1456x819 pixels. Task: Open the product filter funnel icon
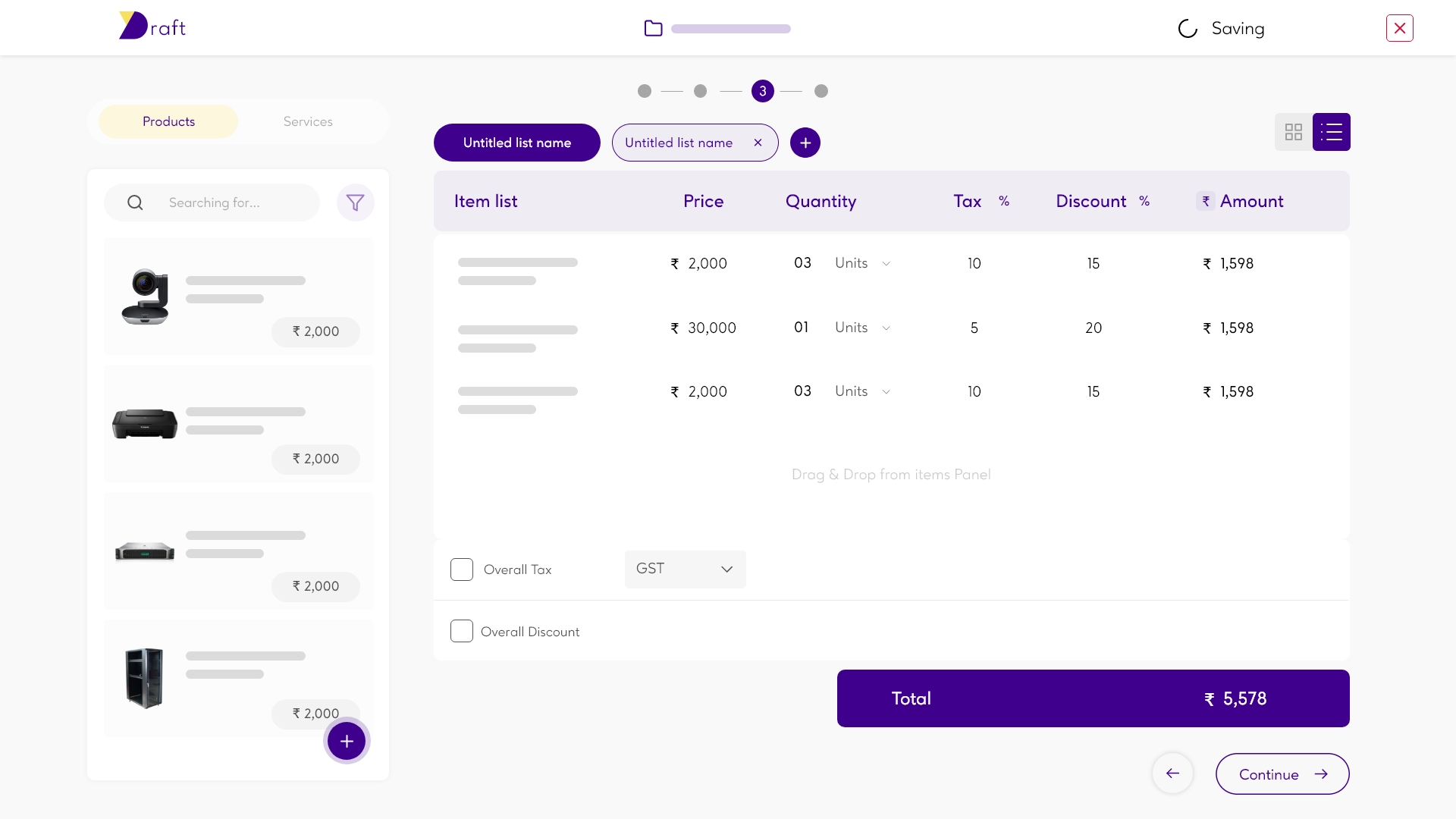[x=355, y=202]
